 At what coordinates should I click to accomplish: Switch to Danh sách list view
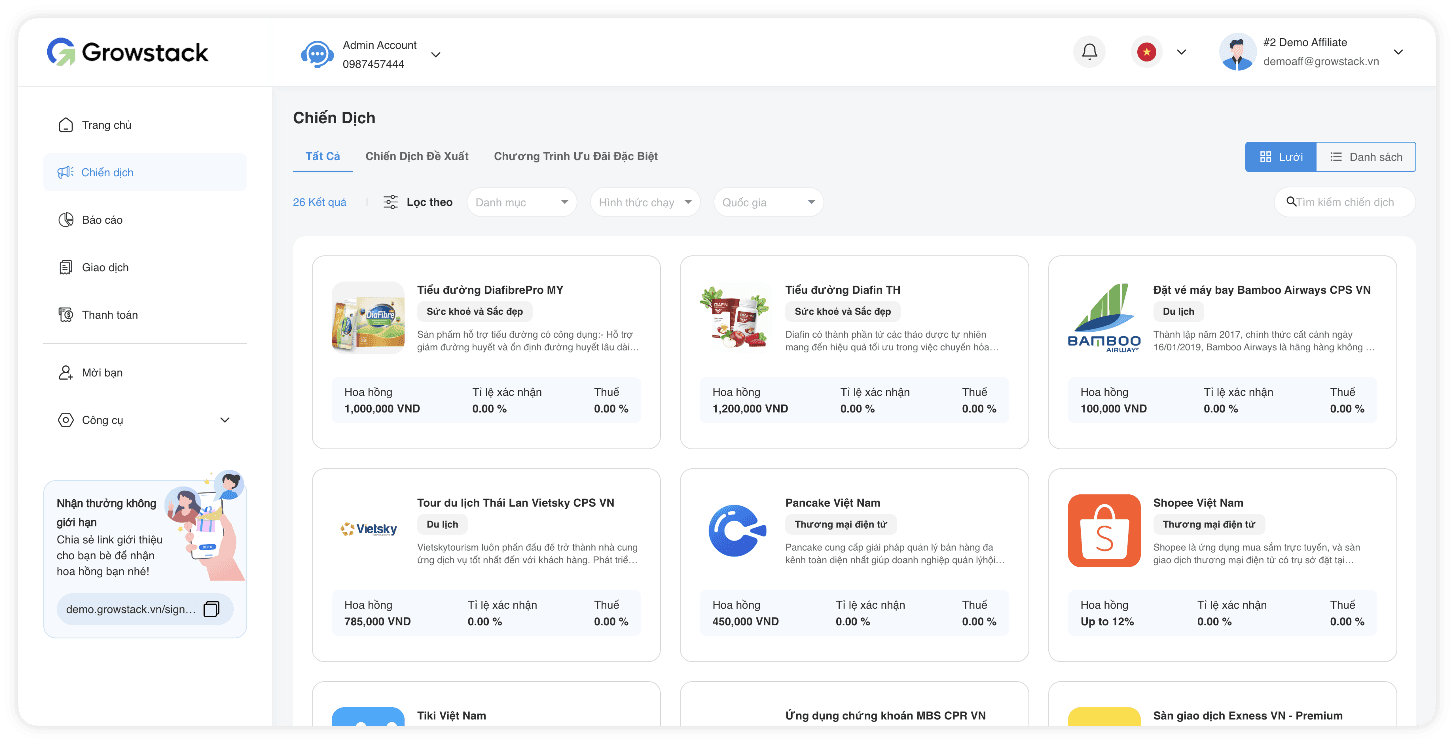[1366, 157]
